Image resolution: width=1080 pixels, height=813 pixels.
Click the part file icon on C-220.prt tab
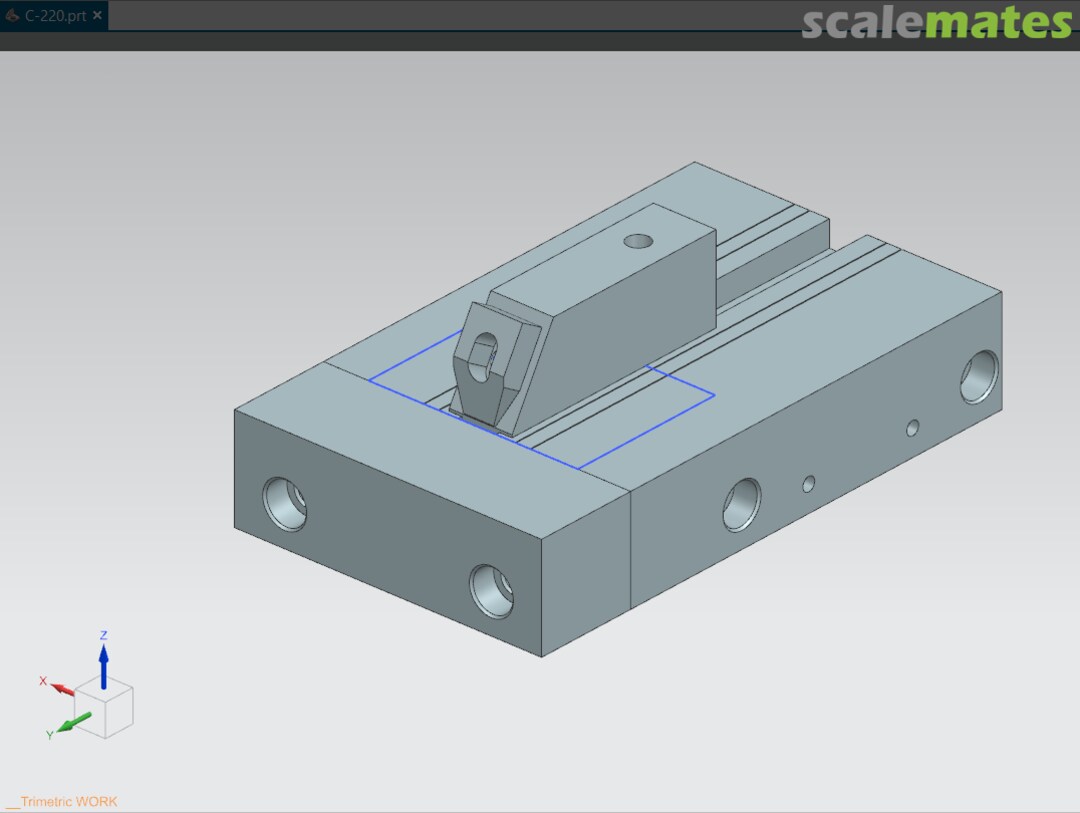coord(13,16)
